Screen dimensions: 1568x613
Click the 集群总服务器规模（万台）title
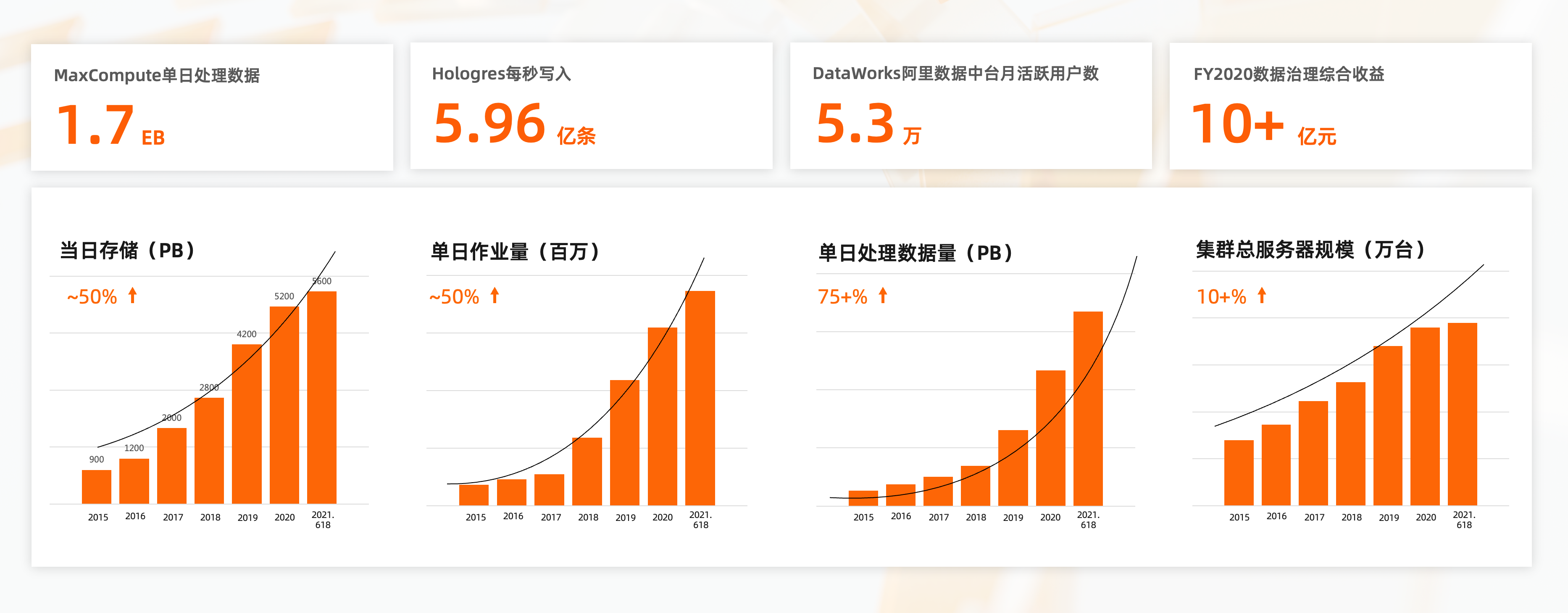coord(1310,250)
